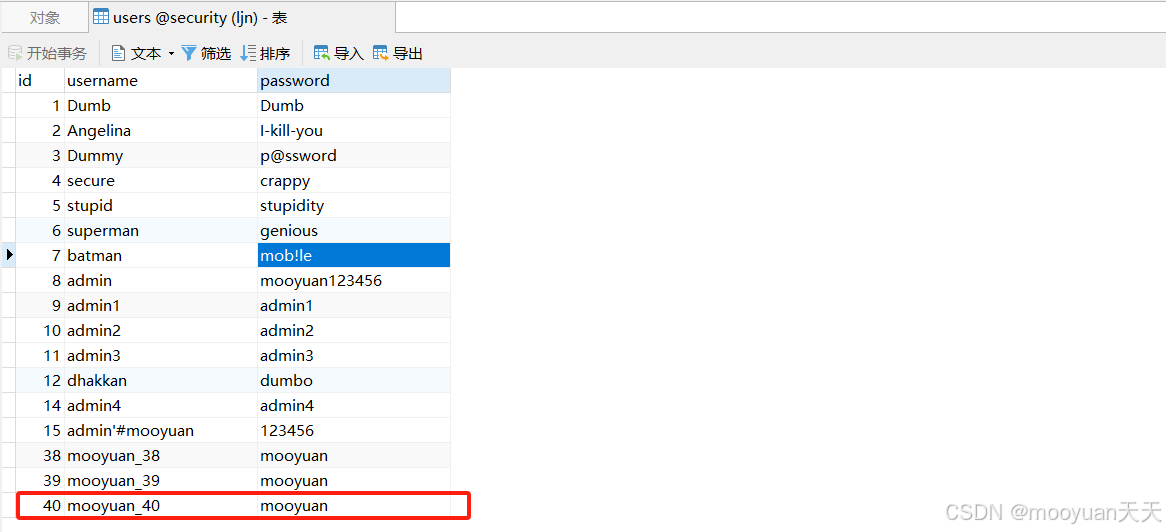Select the username cell admin1
This screenshot has width=1166, height=532.
161,306
